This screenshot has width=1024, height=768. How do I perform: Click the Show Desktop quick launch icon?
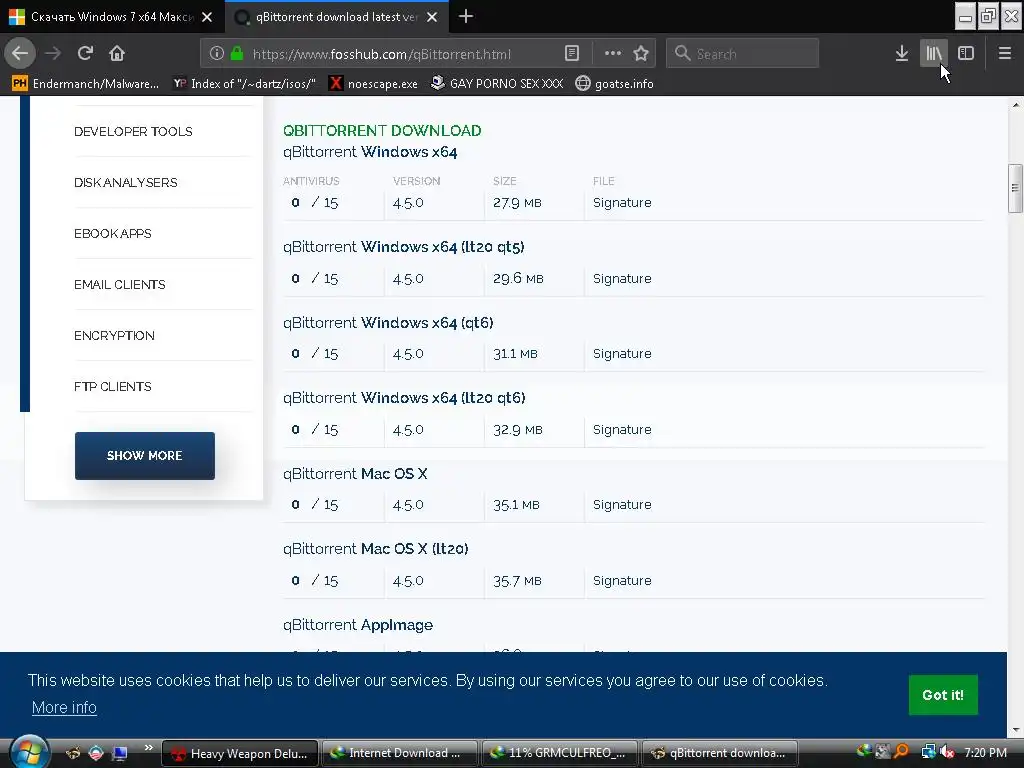pyautogui.click(x=120, y=754)
